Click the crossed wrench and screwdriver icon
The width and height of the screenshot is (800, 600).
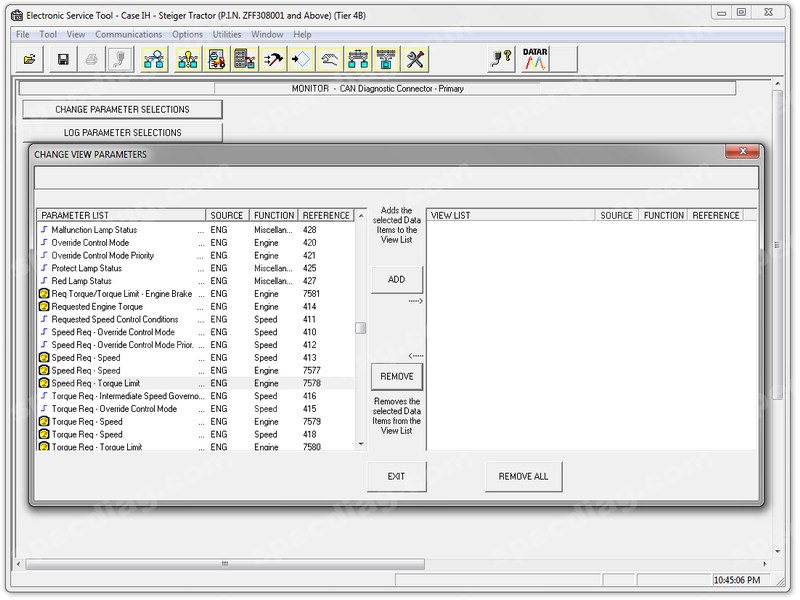point(415,60)
